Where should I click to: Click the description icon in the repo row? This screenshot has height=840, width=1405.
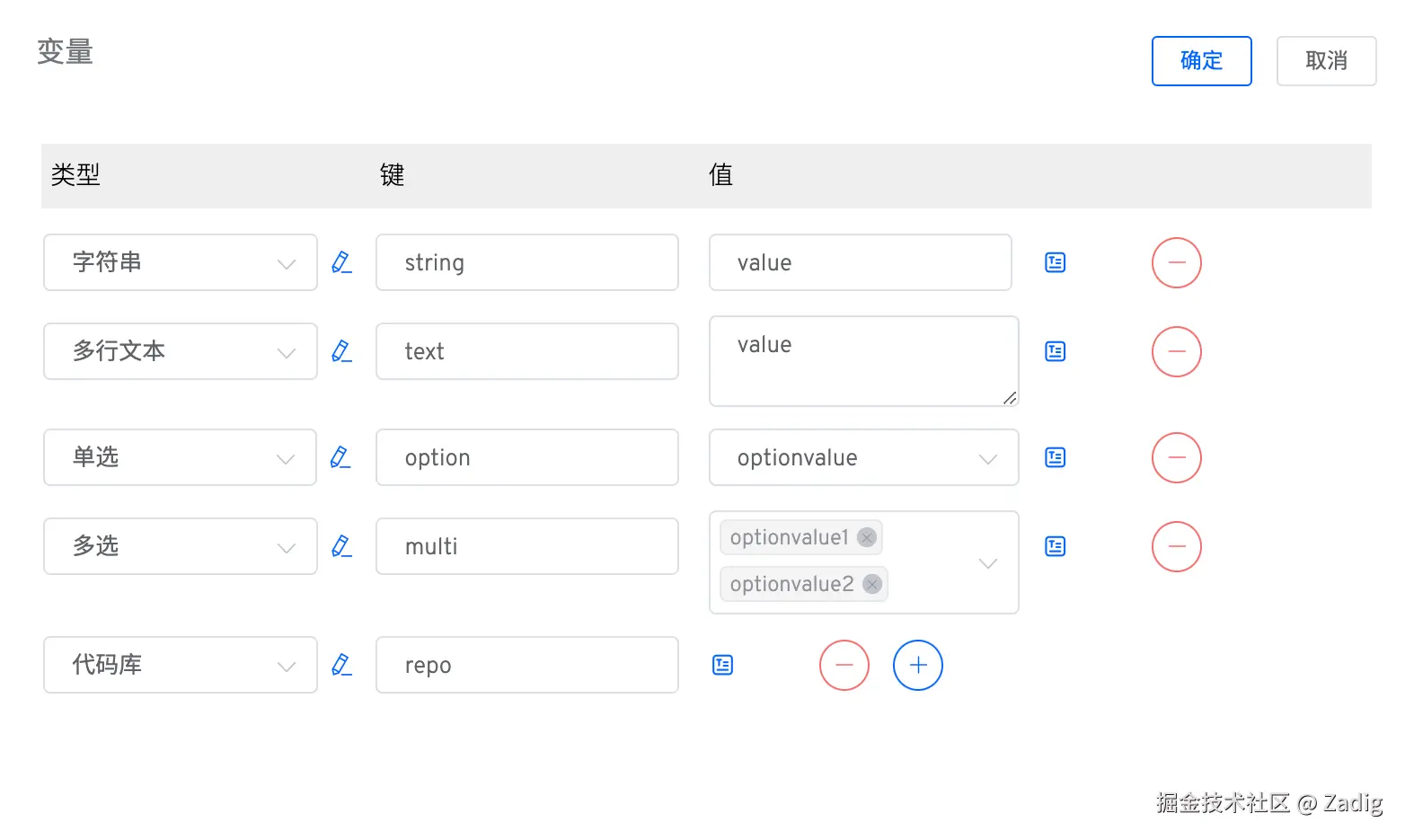pyautogui.click(x=723, y=665)
